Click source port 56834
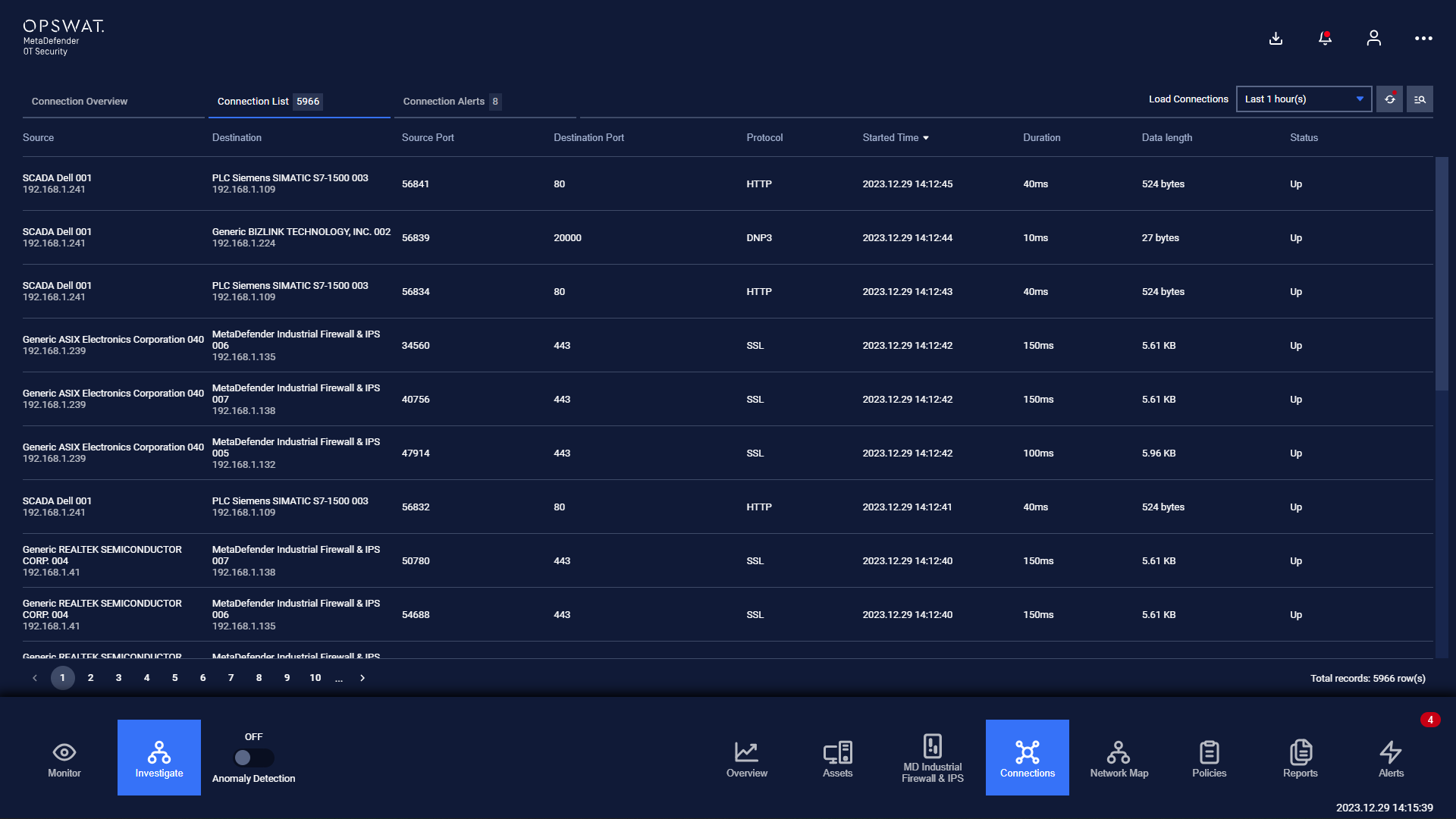The image size is (1456, 819). [x=416, y=292]
